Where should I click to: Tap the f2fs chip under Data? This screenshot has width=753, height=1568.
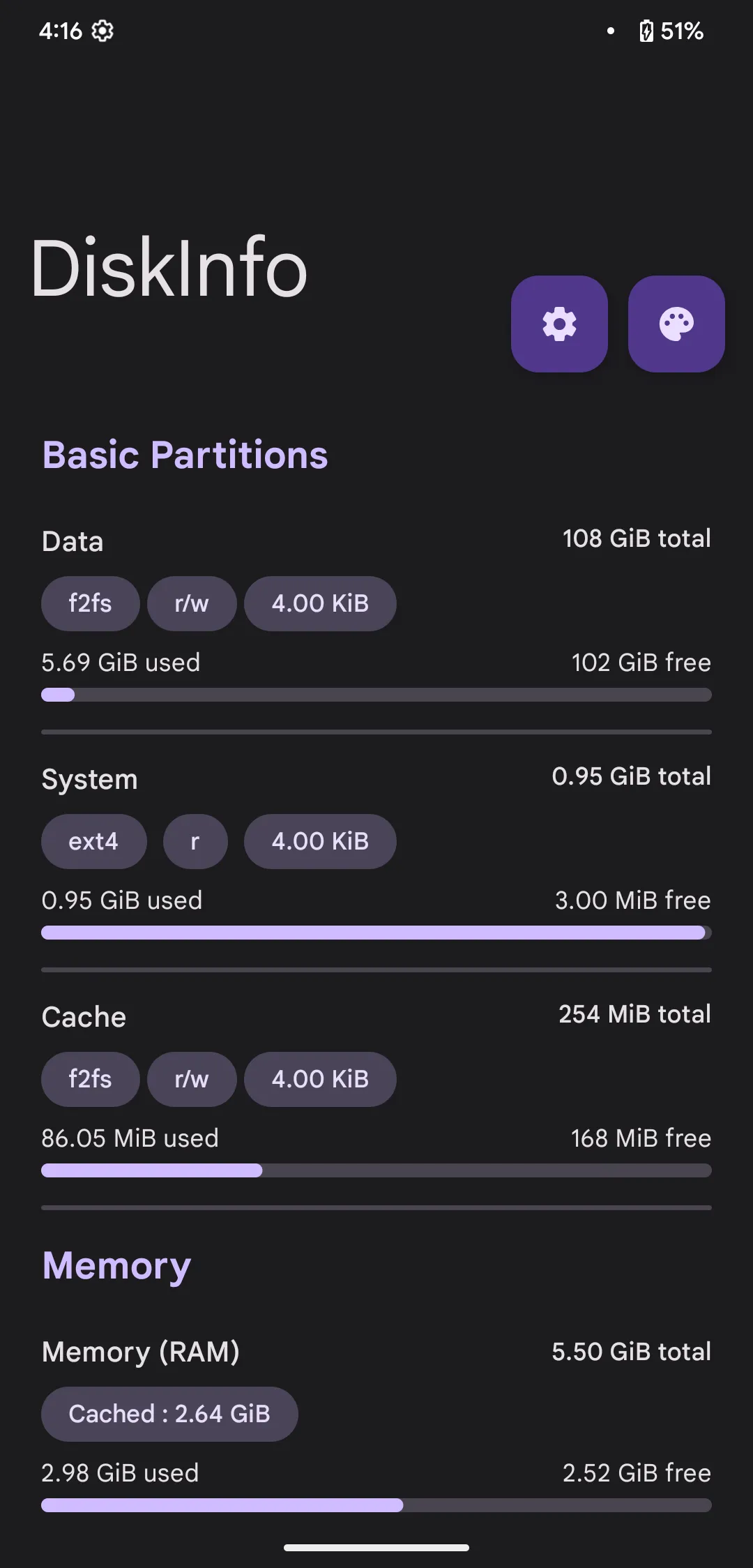[x=91, y=603]
